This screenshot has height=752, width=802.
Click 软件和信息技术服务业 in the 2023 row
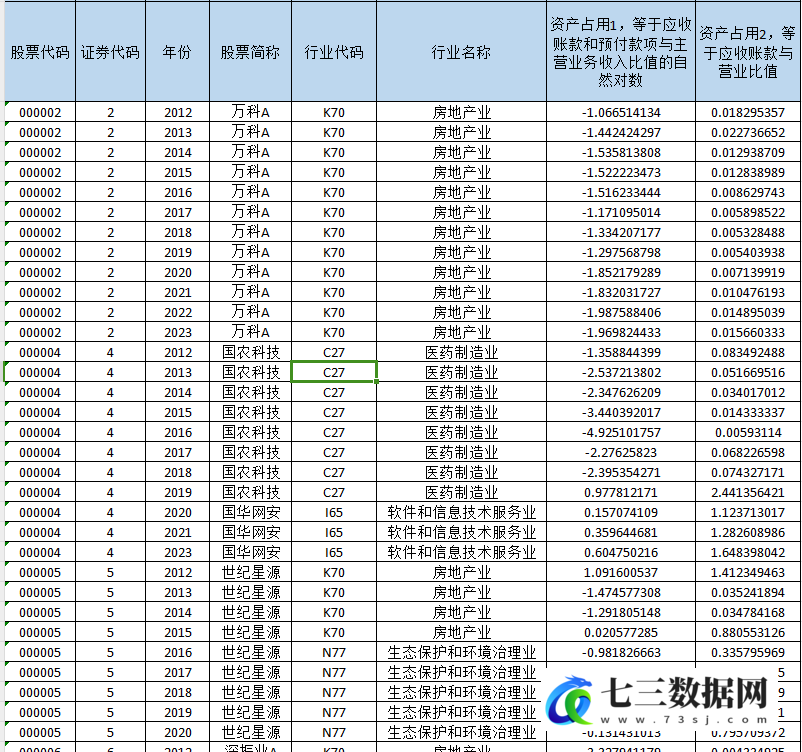(x=461, y=552)
